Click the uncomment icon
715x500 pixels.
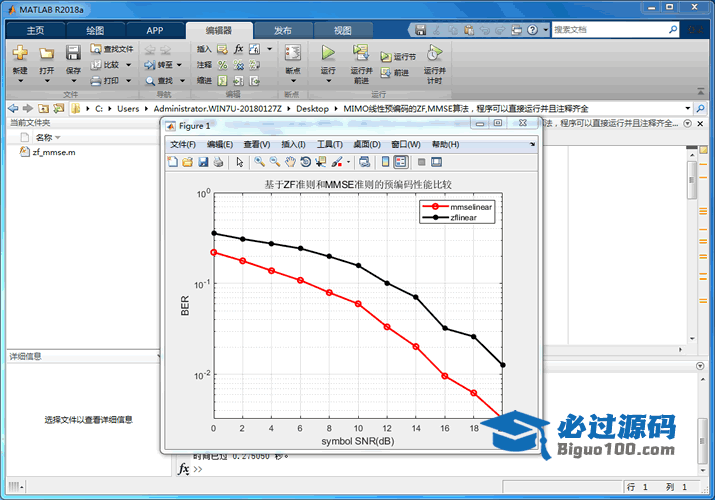tap(238, 65)
